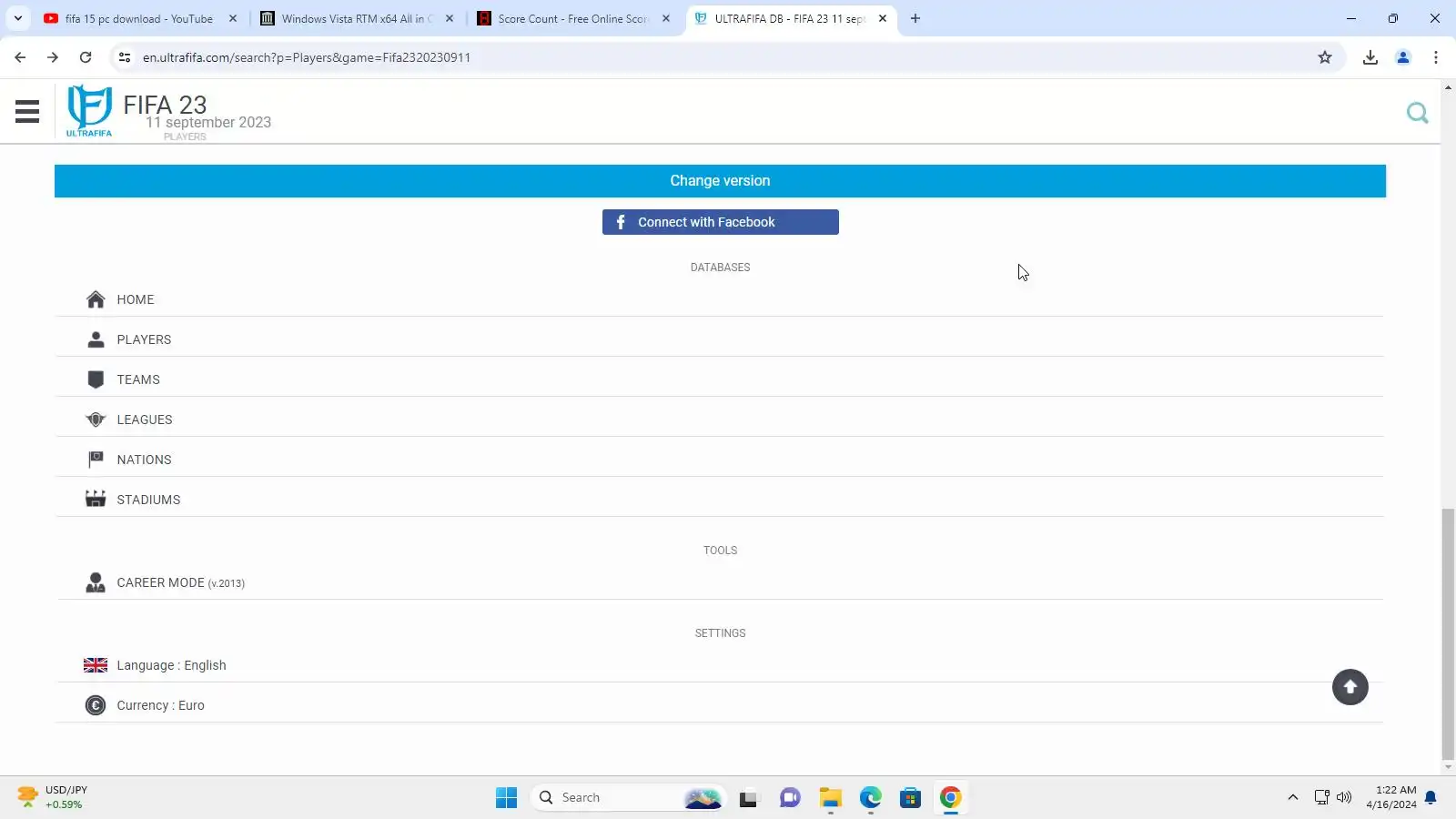Open CAREER MODE tool link
Image resolution: width=1456 pixels, height=819 pixels.
pos(719,582)
